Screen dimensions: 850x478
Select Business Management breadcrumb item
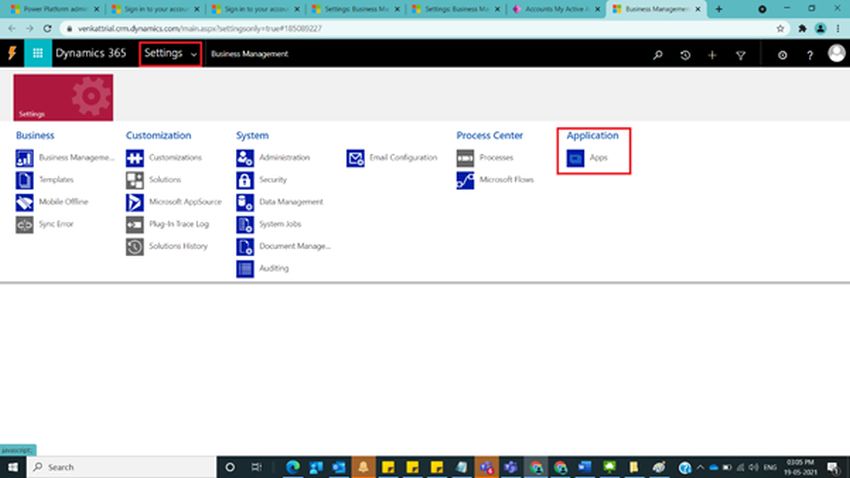(x=249, y=54)
